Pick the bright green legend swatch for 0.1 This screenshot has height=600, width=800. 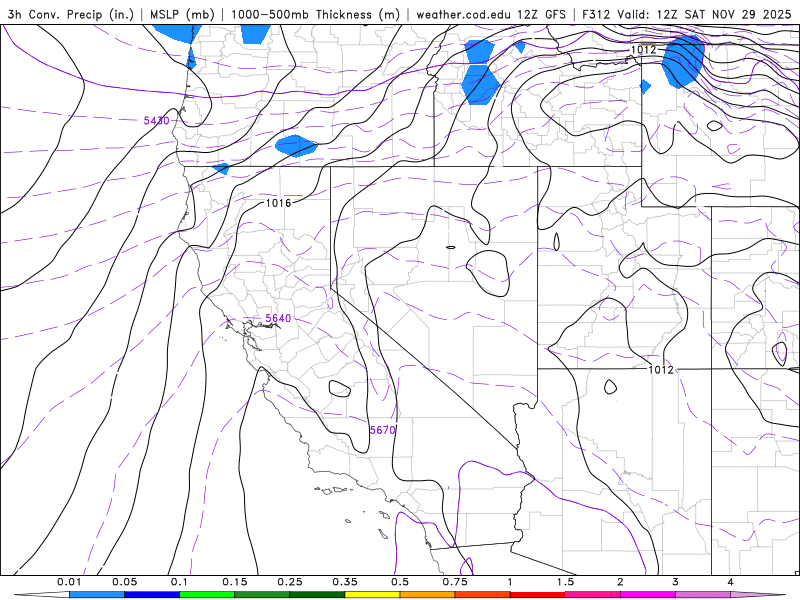click(x=207, y=595)
